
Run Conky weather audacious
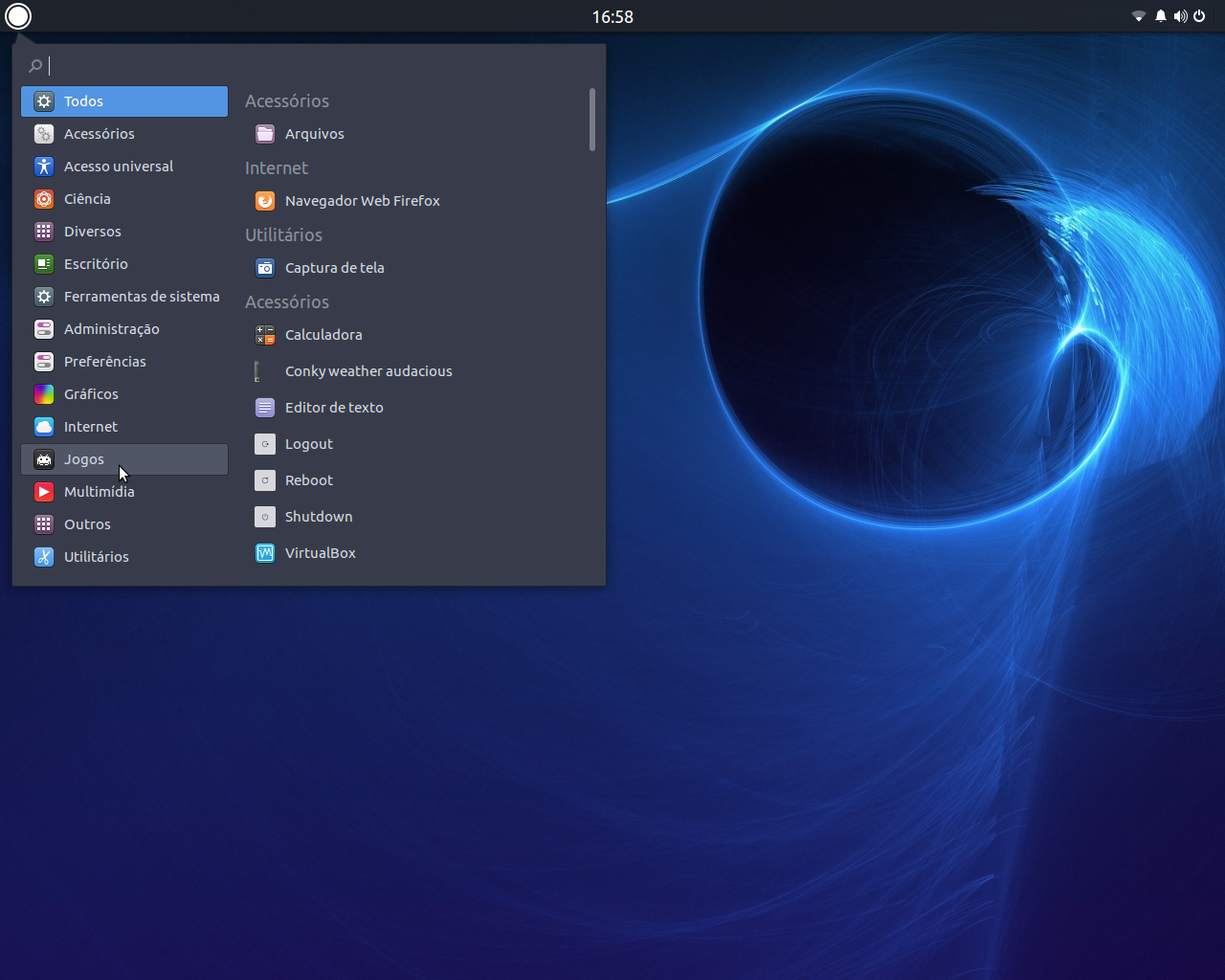tap(368, 371)
